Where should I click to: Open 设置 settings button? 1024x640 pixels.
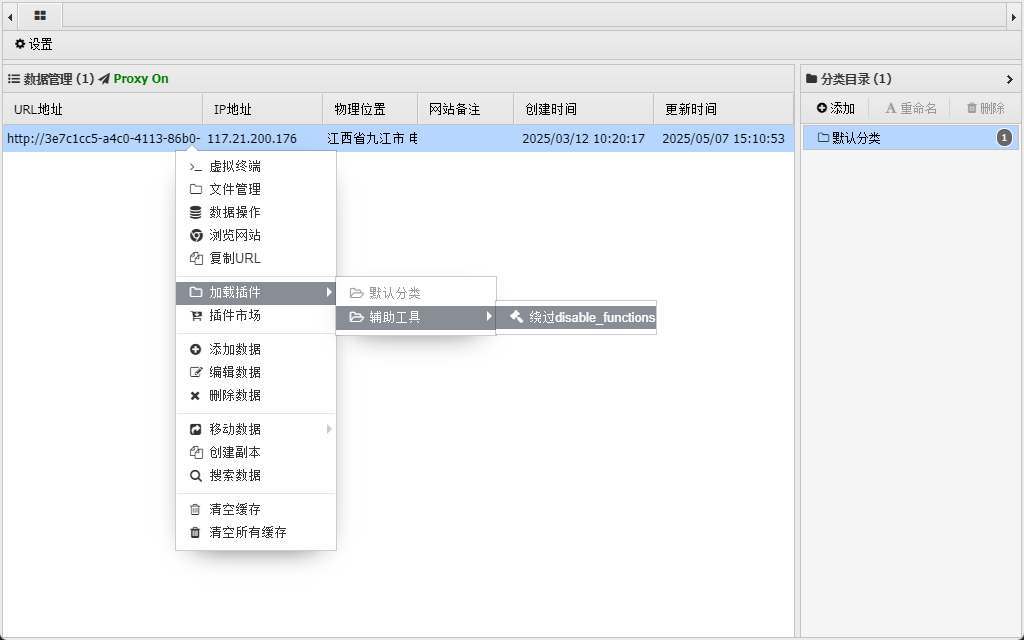34,45
